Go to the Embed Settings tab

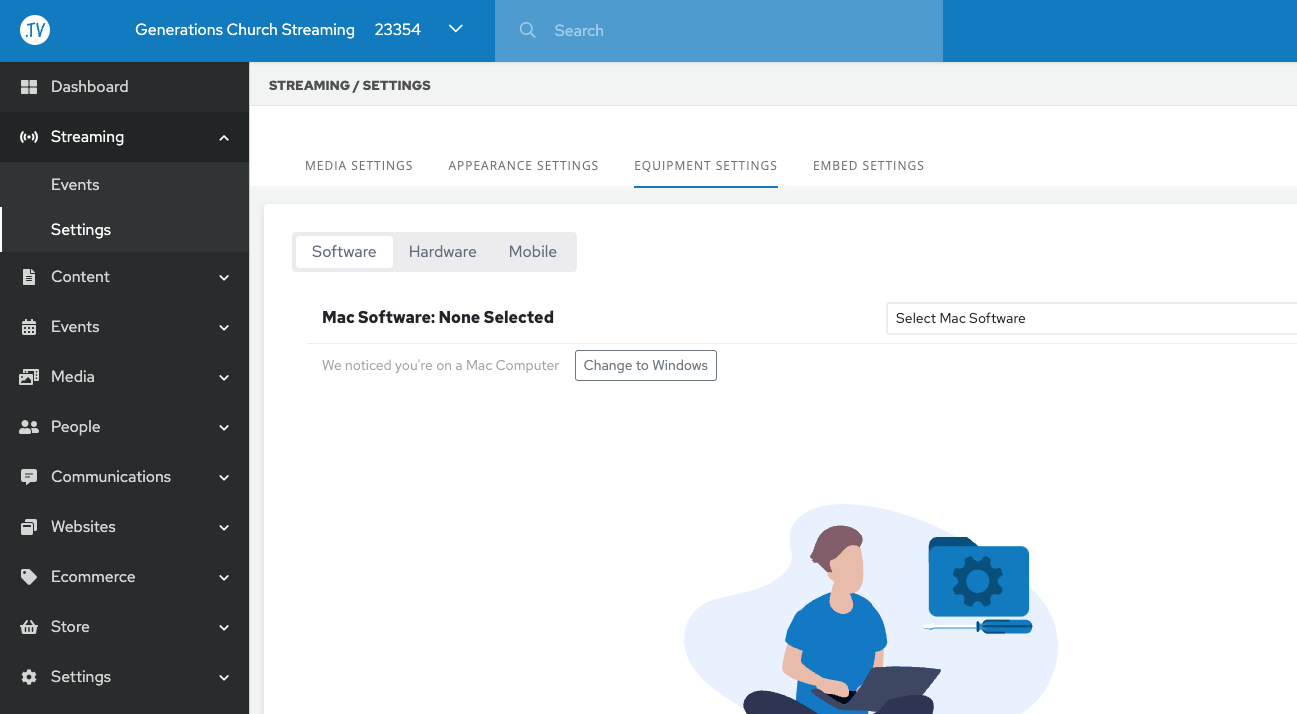point(868,166)
